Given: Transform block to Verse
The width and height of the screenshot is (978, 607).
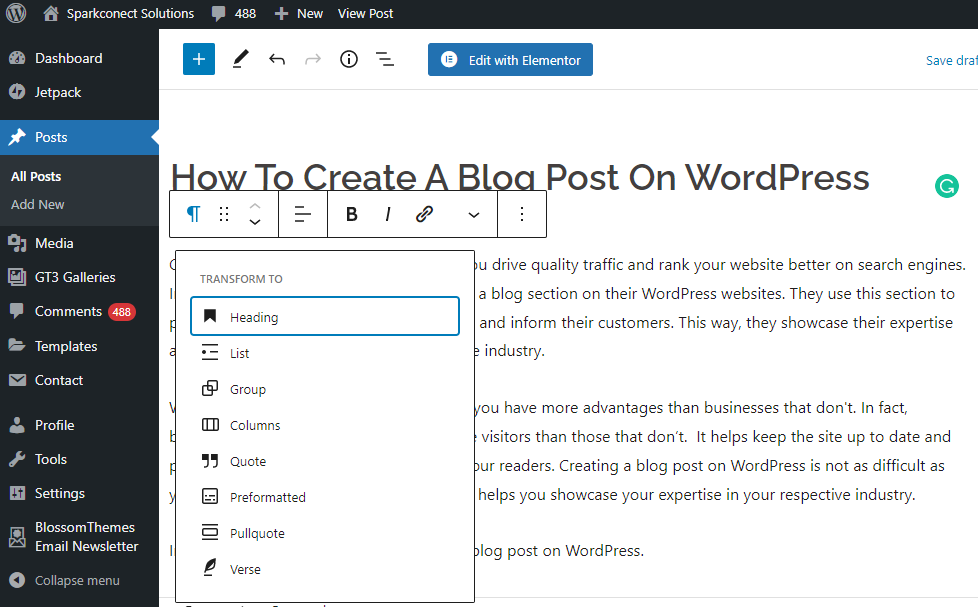Looking at the screenshot, I should (325, 570).
